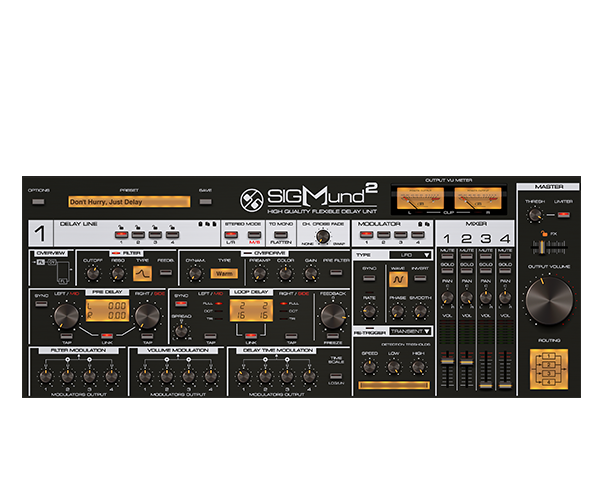Open the filter TYPE curve display
This screenshot has width=600, height=493.
(142, 273)
